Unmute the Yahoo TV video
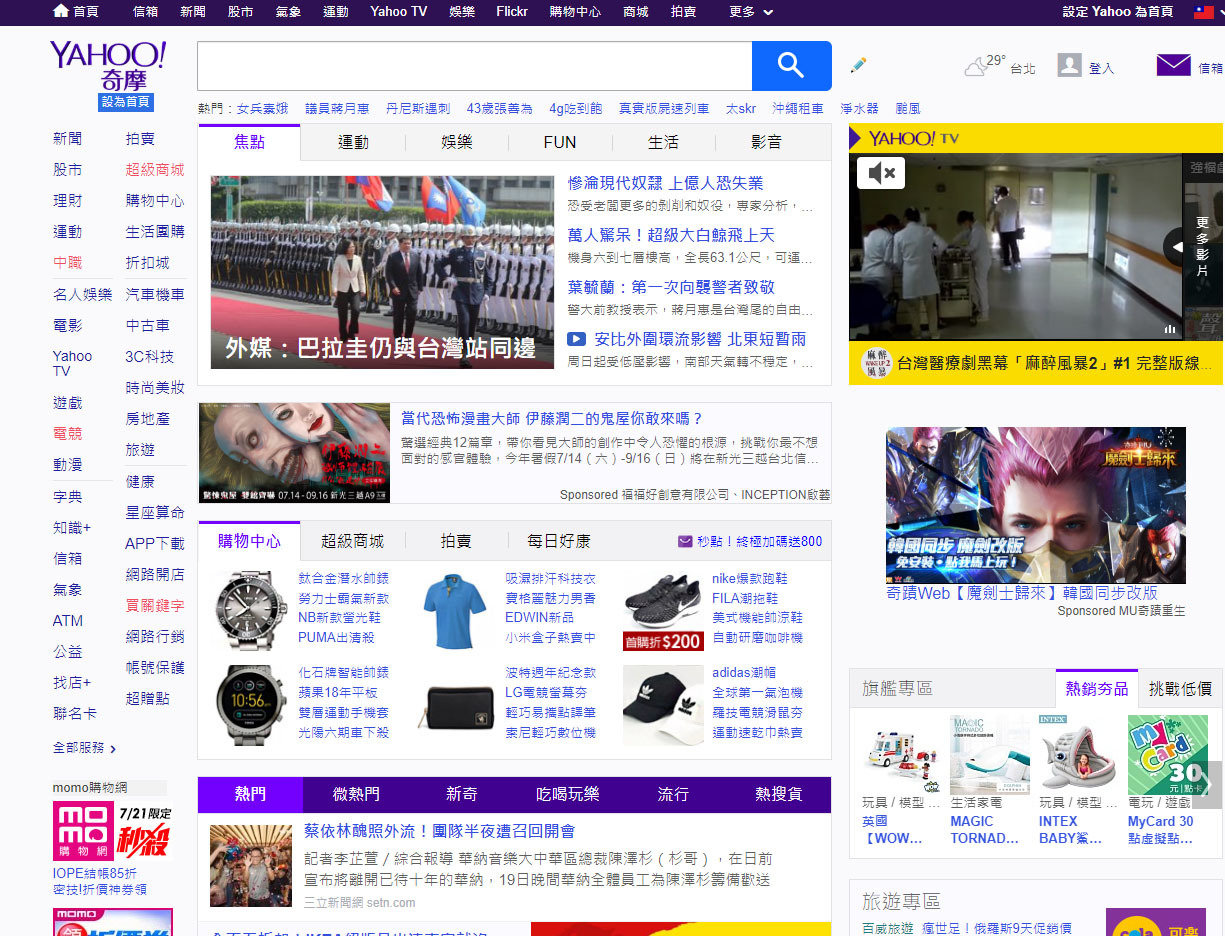1225x936 pixels. click(x=881, y=173)
